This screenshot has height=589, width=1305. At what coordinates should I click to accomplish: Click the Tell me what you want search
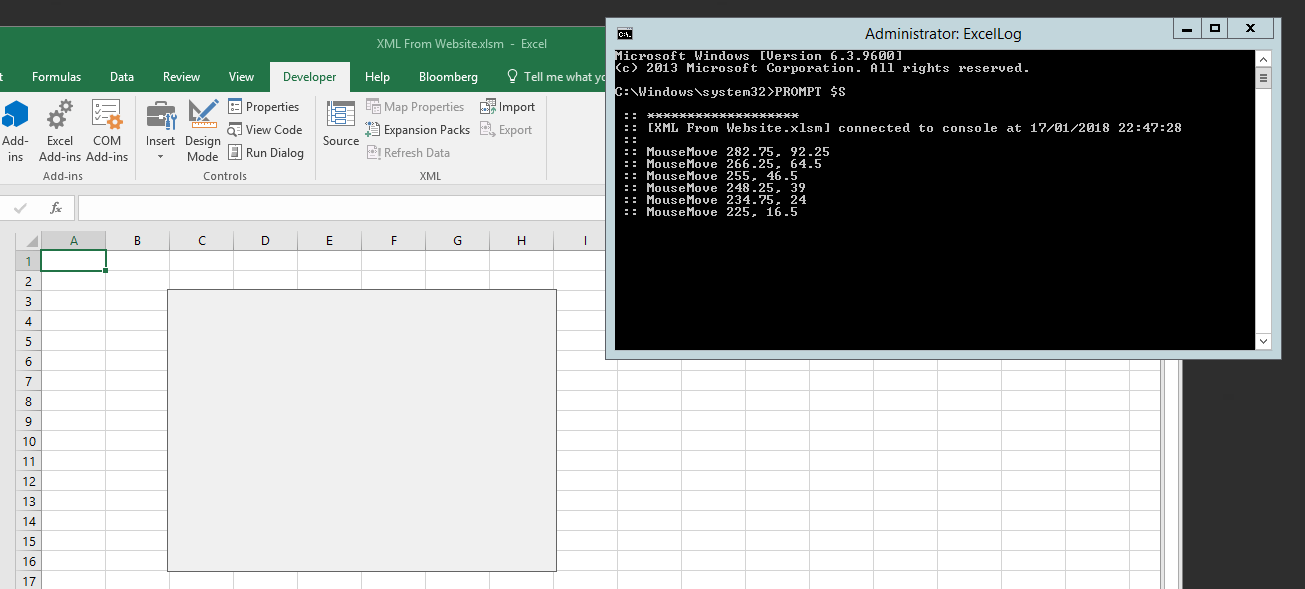click(x=556, y=77)
